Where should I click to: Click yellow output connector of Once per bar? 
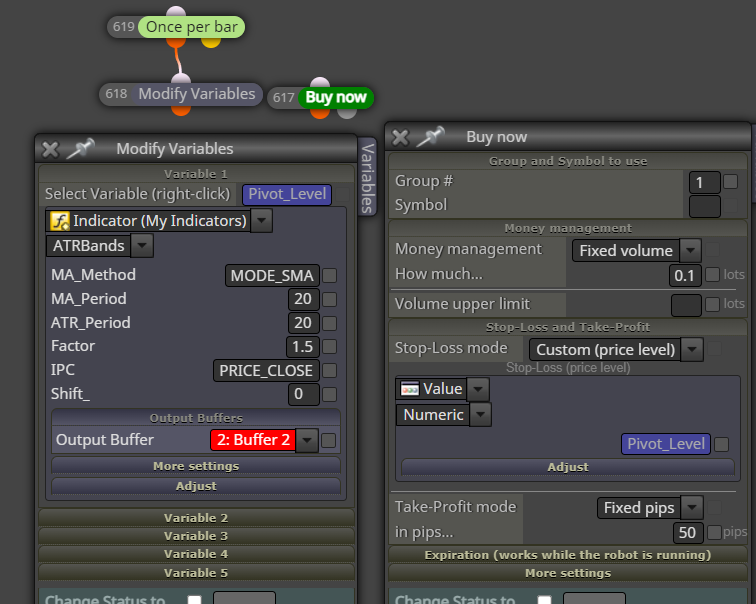[x=211, y=42]
